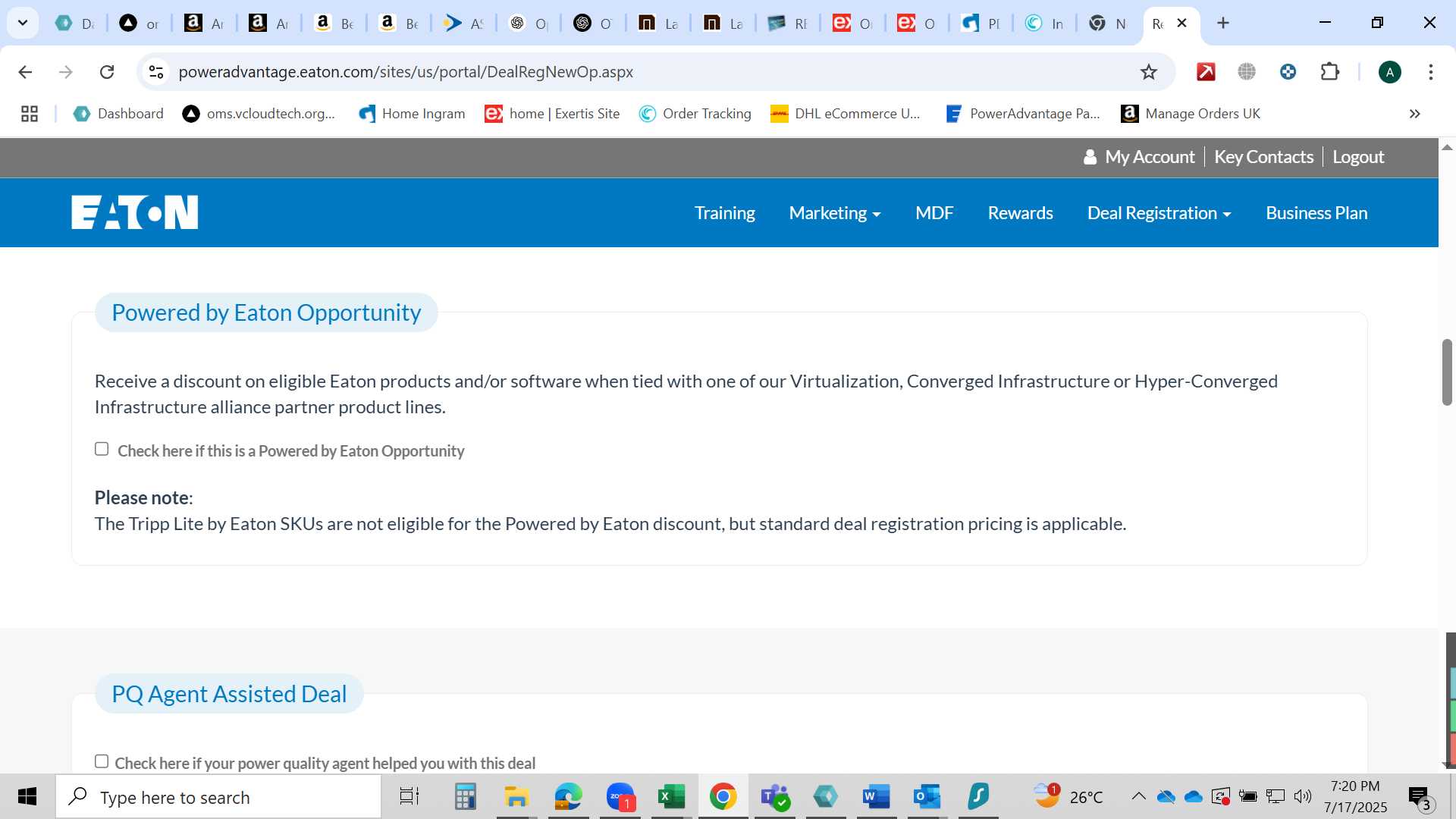Image resolution: width=1456 pixels, height=819 pixels.
Task: Switch to the first La tab
Action: point(658,24)
